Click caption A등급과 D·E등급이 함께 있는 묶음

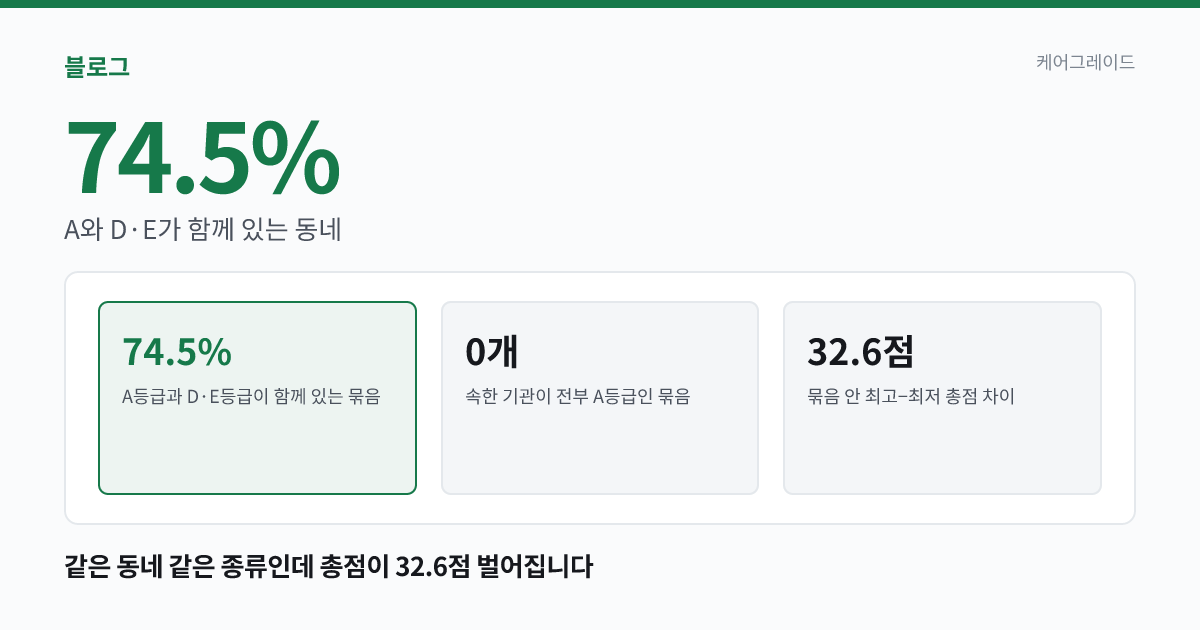251,397
